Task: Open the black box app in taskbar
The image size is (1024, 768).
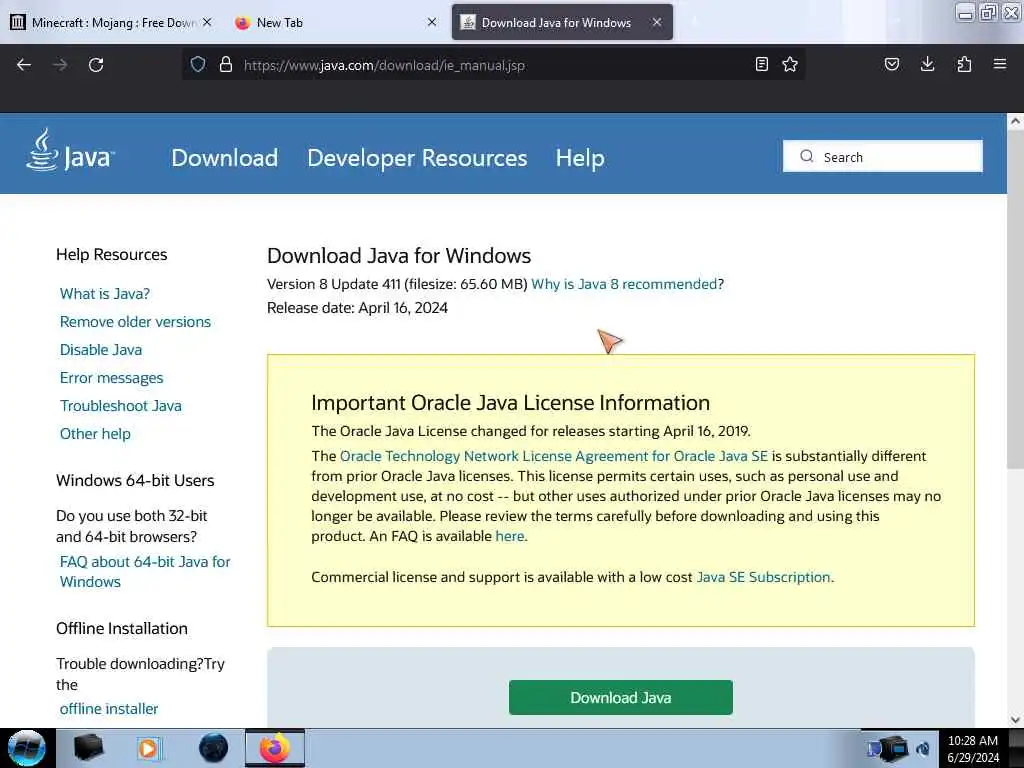Action: (88, 748)
